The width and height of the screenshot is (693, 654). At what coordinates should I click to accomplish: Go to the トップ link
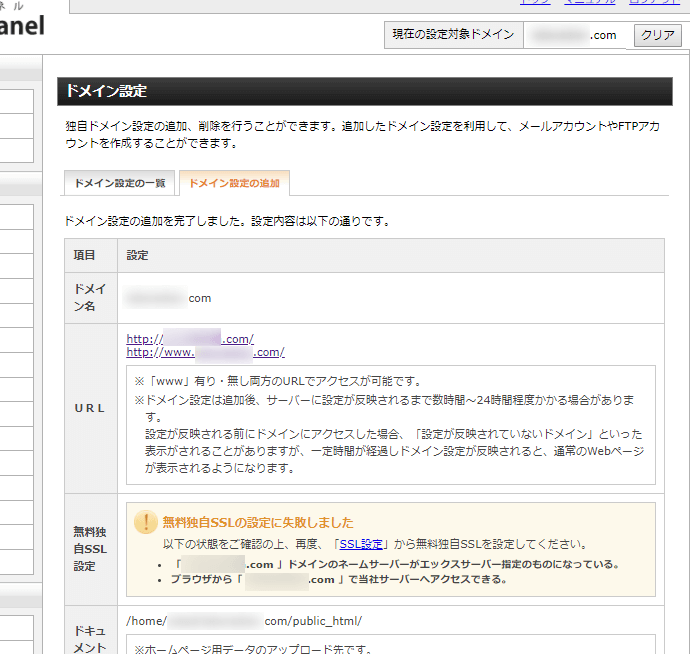(x=535, y=3)
